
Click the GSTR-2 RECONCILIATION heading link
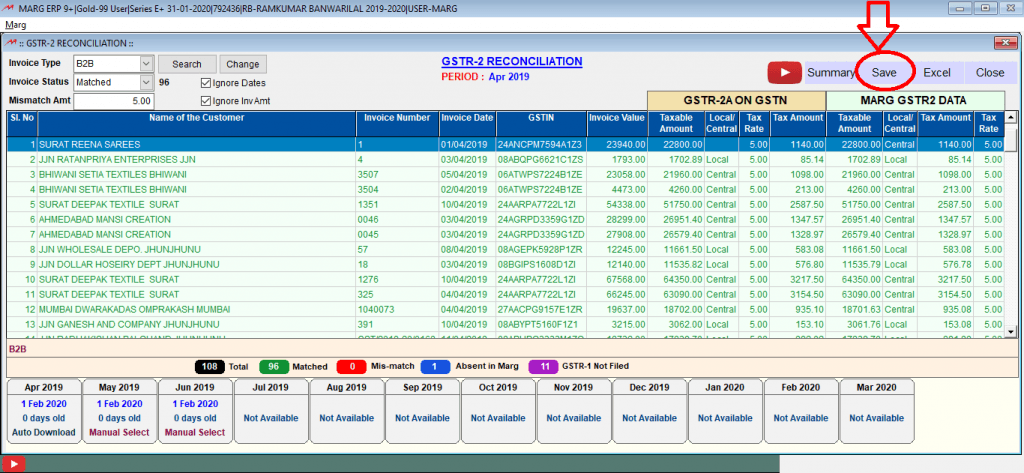pyautogui.click(x=511, y=61)
